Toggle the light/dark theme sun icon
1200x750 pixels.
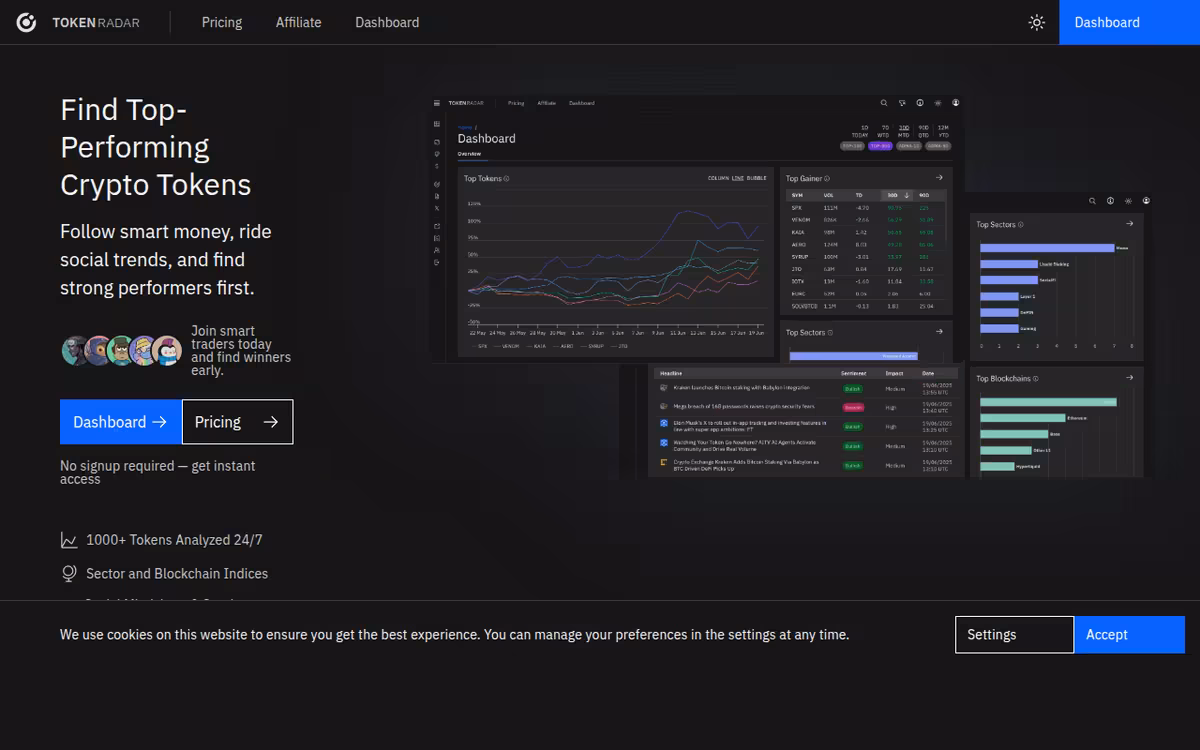(1037, 22)
